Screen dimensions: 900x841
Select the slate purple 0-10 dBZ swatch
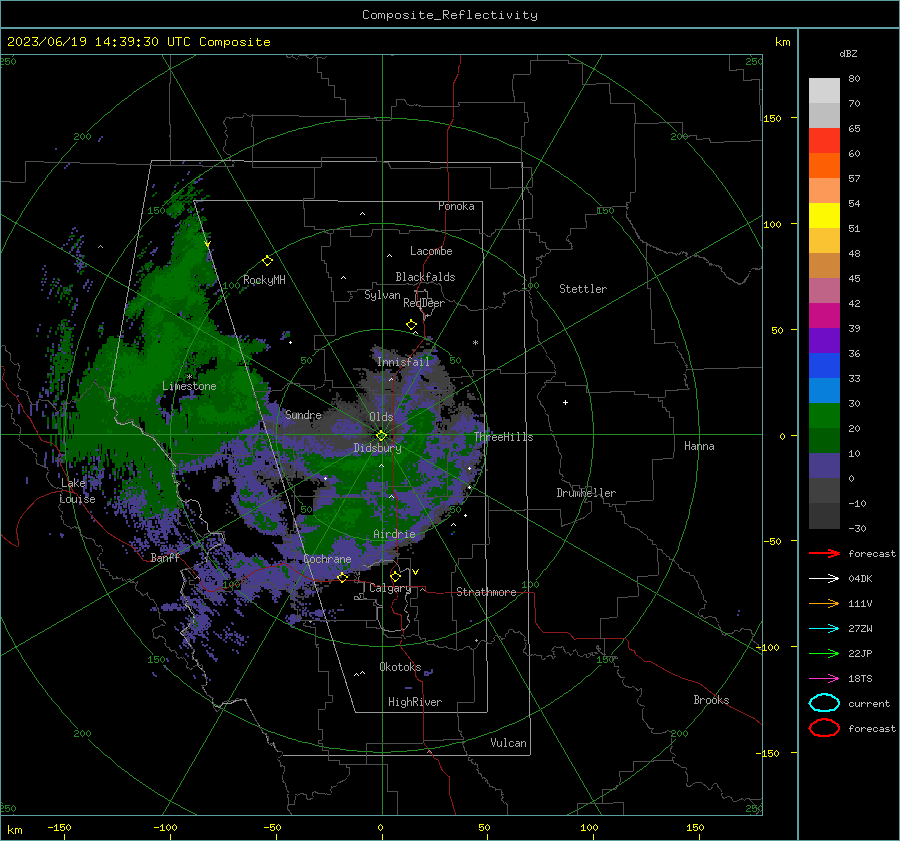824,466
